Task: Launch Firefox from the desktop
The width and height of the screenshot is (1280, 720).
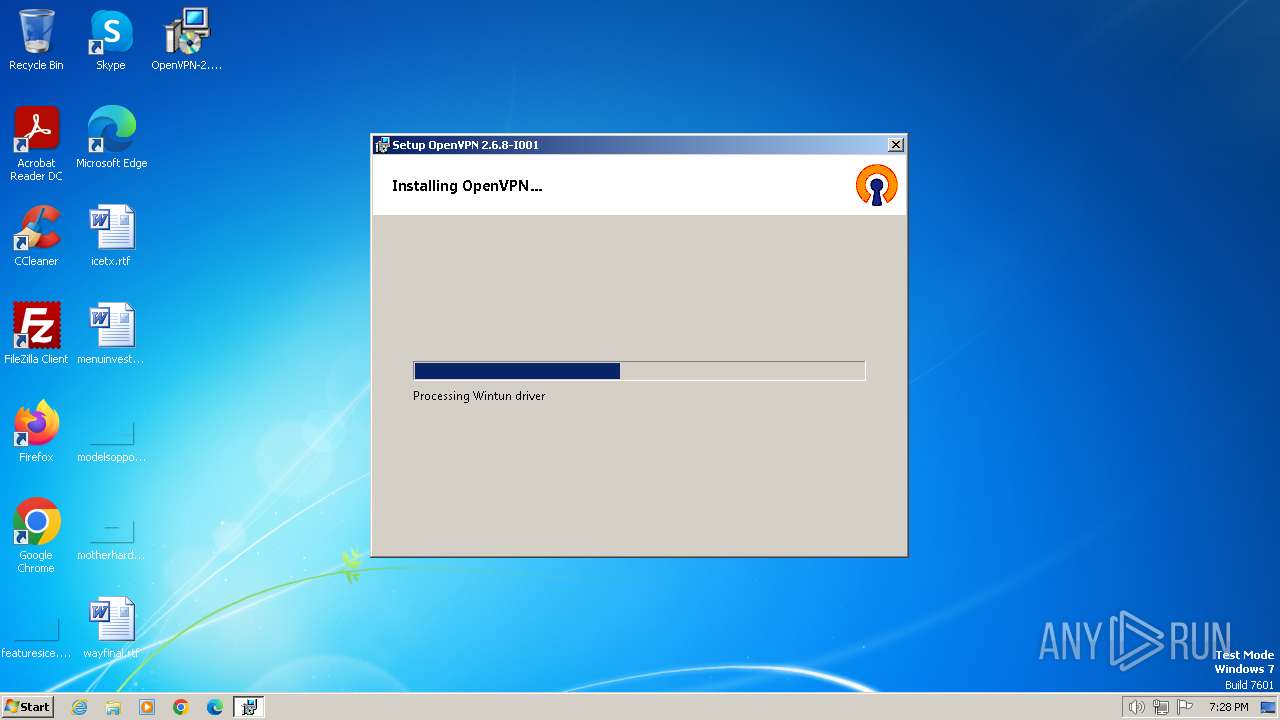Action: coord(36,432)
